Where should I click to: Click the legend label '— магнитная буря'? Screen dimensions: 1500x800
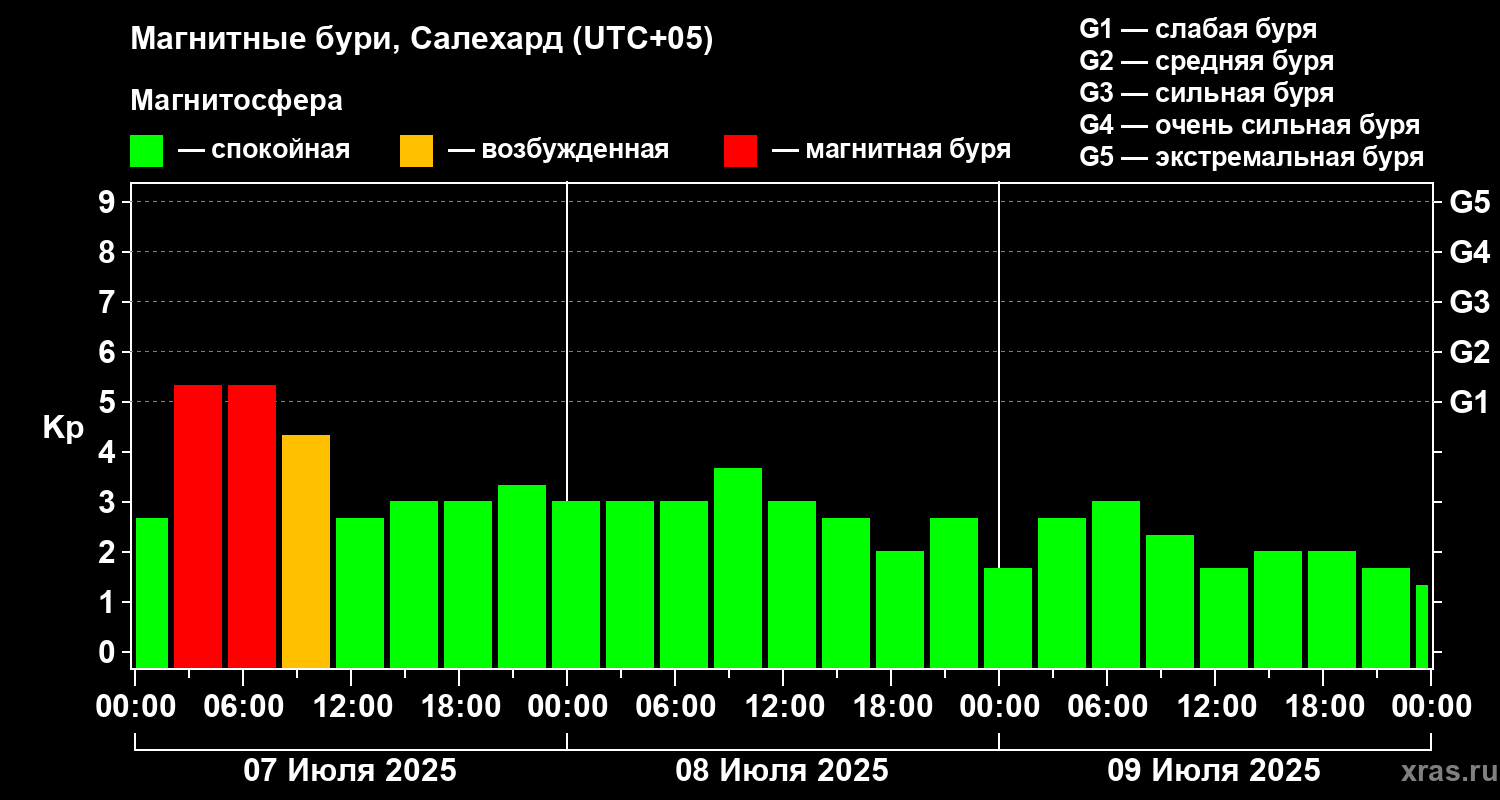coord(891,150)
